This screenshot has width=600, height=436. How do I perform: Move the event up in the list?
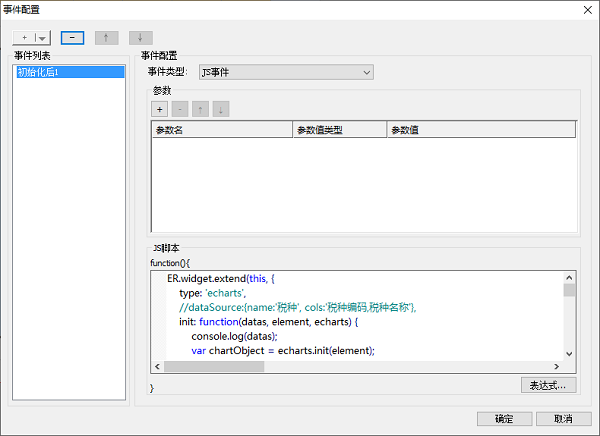pos(105,37)
